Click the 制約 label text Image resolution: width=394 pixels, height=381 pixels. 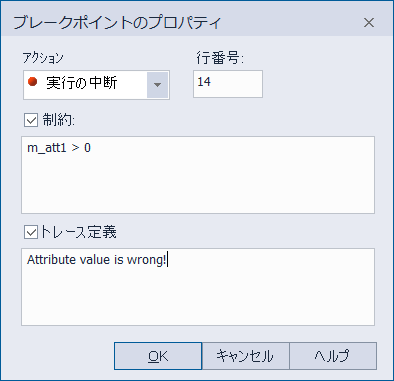(58, 120)
